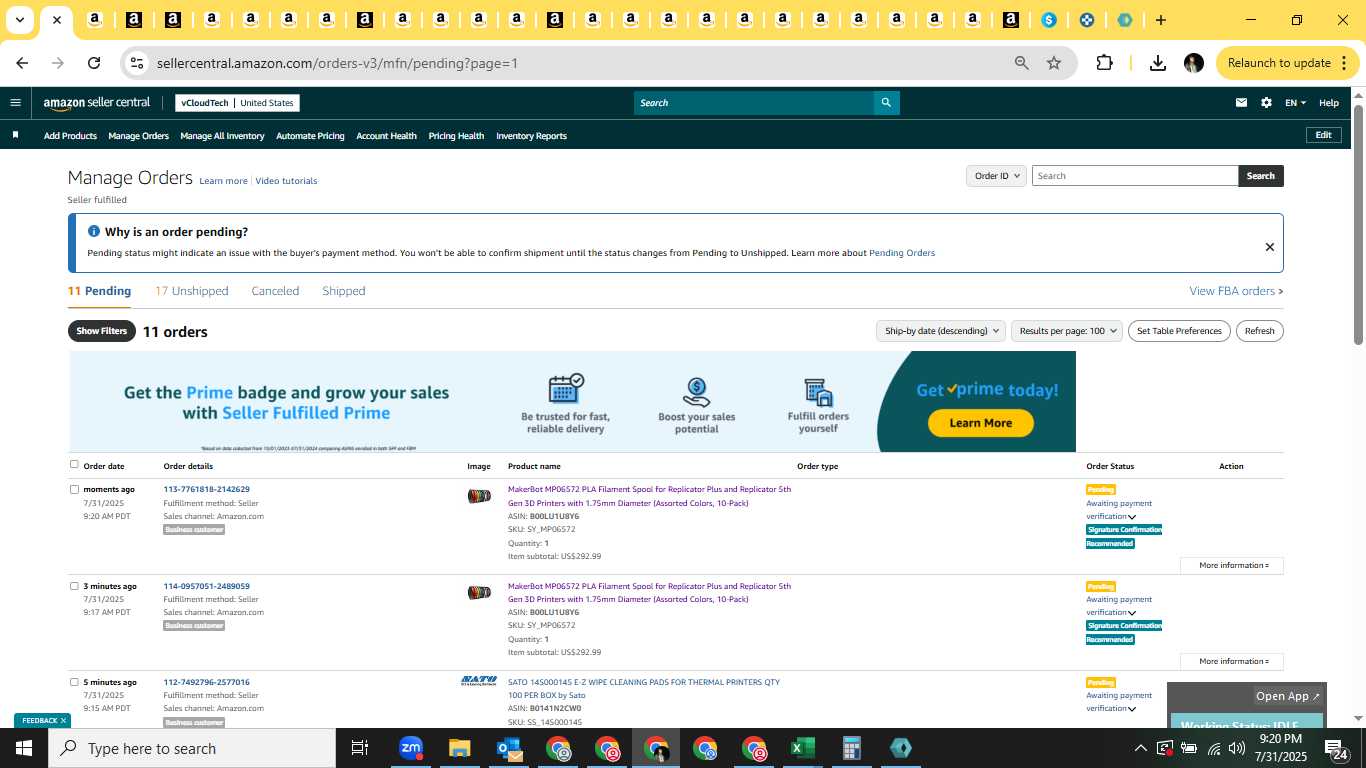Open the tab search dropdown arrow
The height and width of the screenshot is (768, 1366).
tap(19, 20)
